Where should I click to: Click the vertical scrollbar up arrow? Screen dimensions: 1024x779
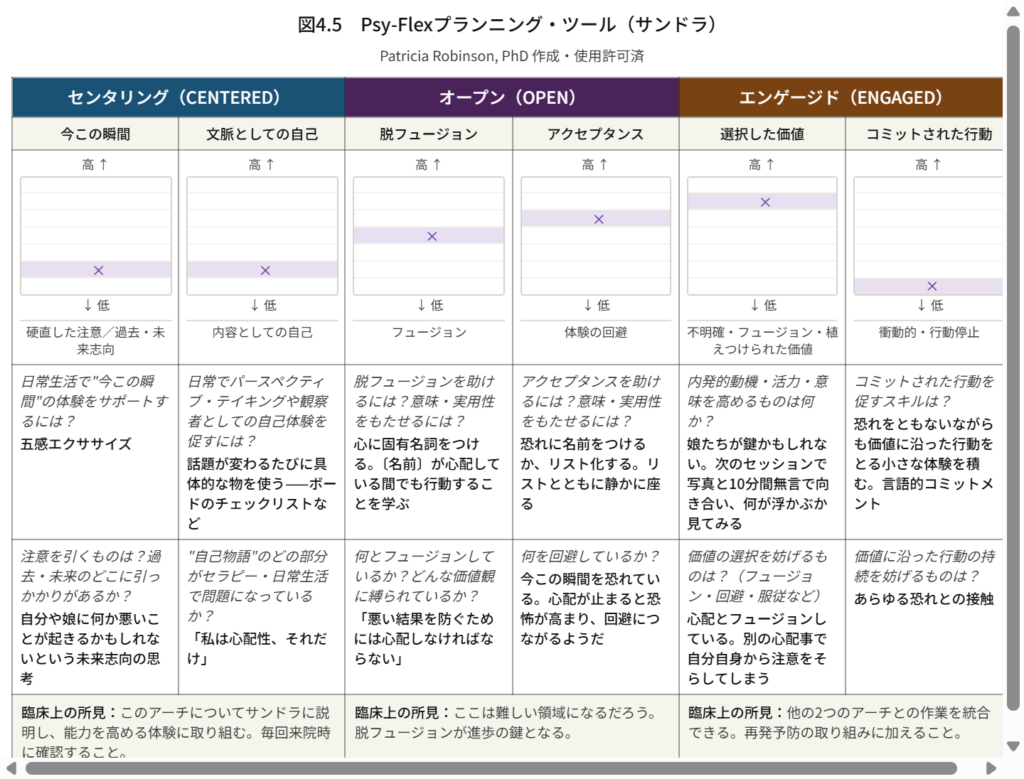[x=1014, y=10]
